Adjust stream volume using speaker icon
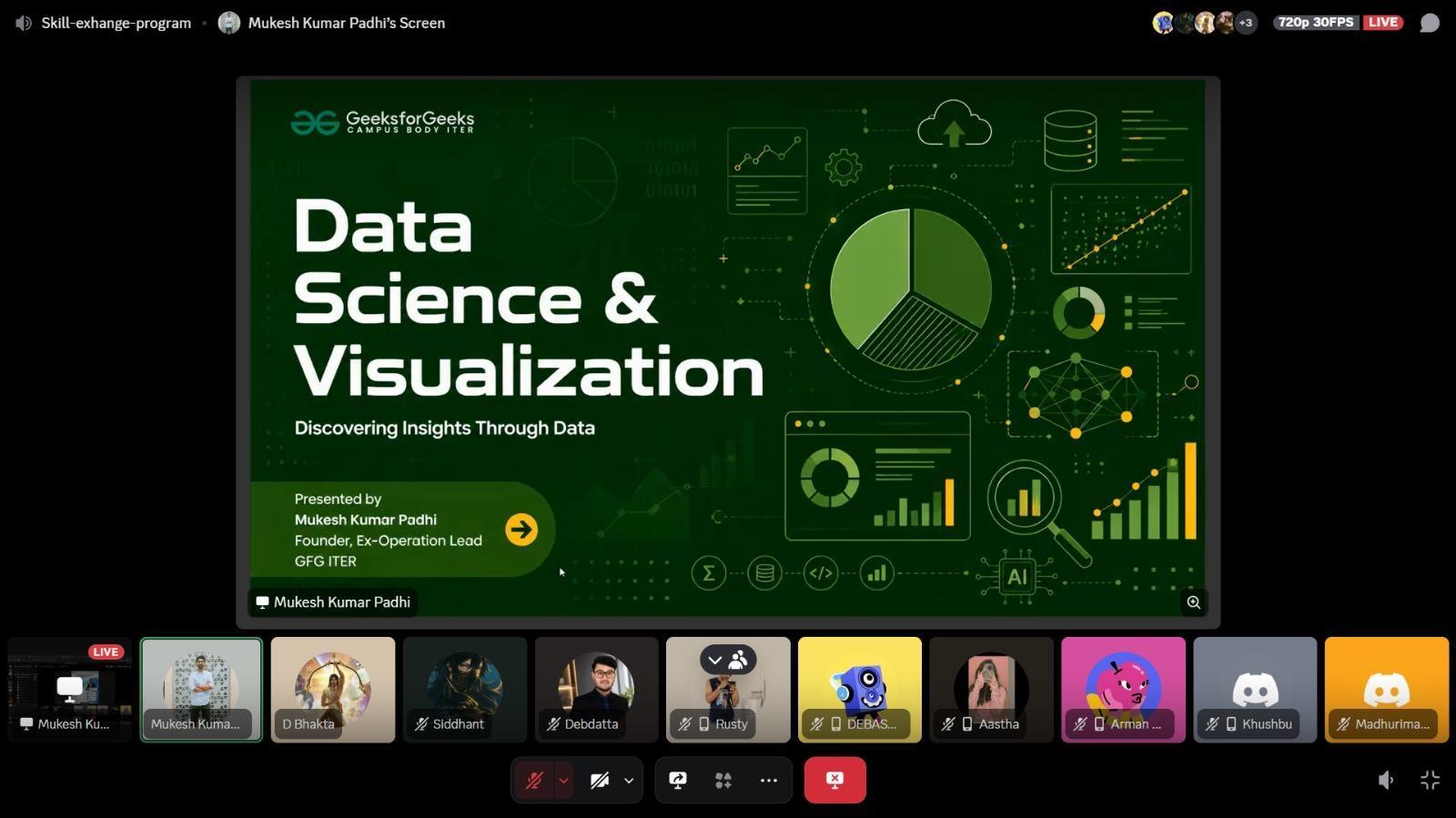Viewport: 1456px width, 818px height. (x=1385, y=780)
